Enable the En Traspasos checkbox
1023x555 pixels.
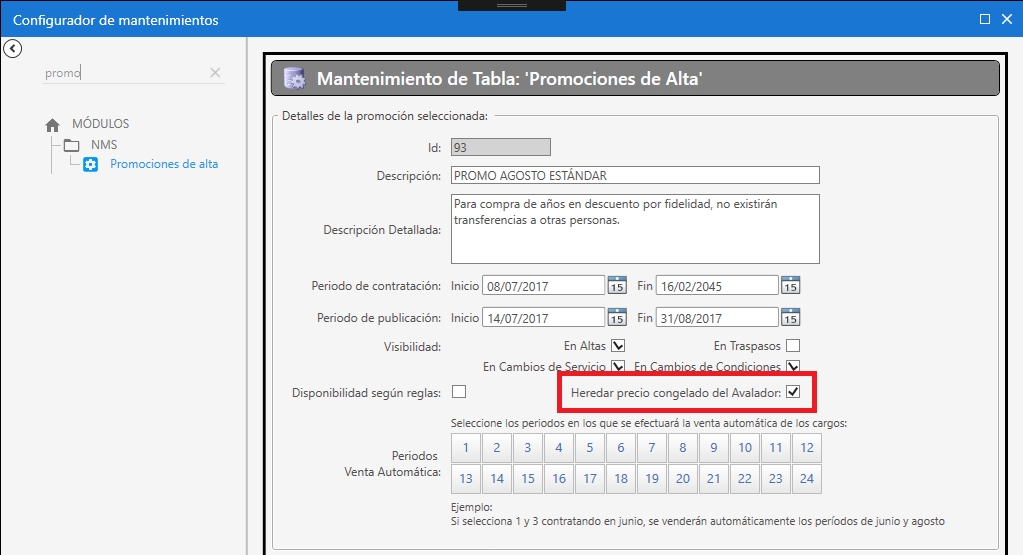pos(793,346)
